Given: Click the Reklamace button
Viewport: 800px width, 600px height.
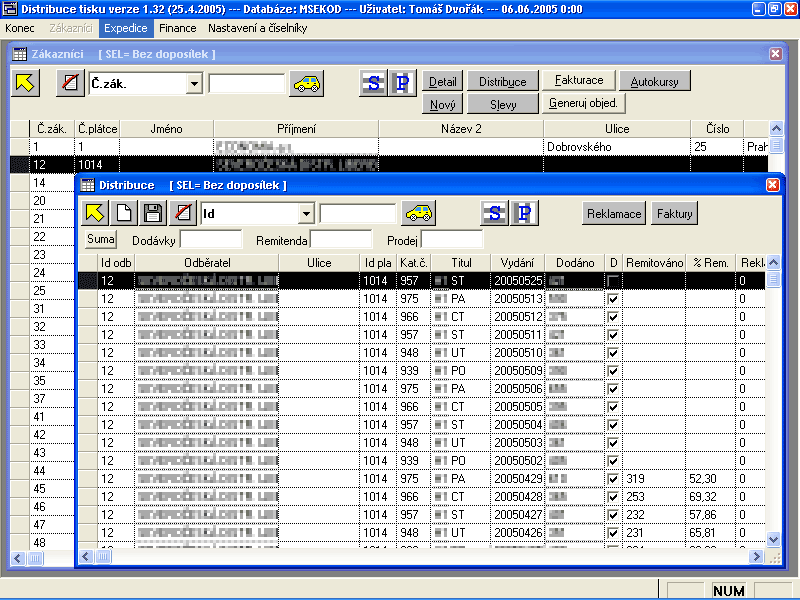Looking at the screenshot, I should [614, 213].
